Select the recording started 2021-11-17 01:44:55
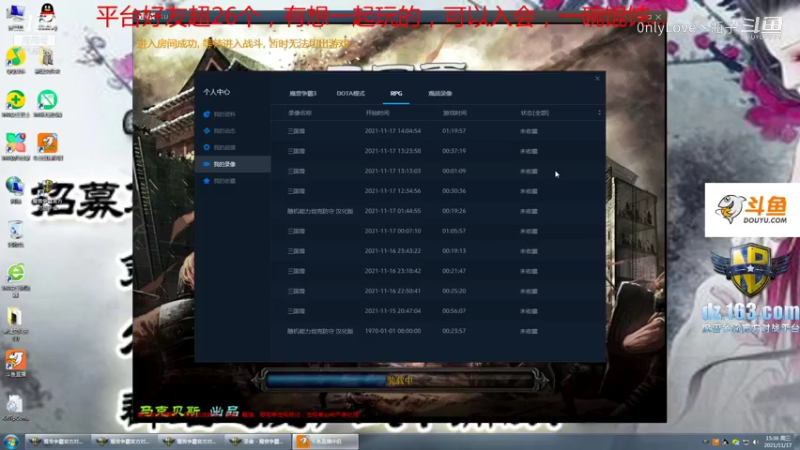Screen dimensions: 800x450 [x=438, y=211]
